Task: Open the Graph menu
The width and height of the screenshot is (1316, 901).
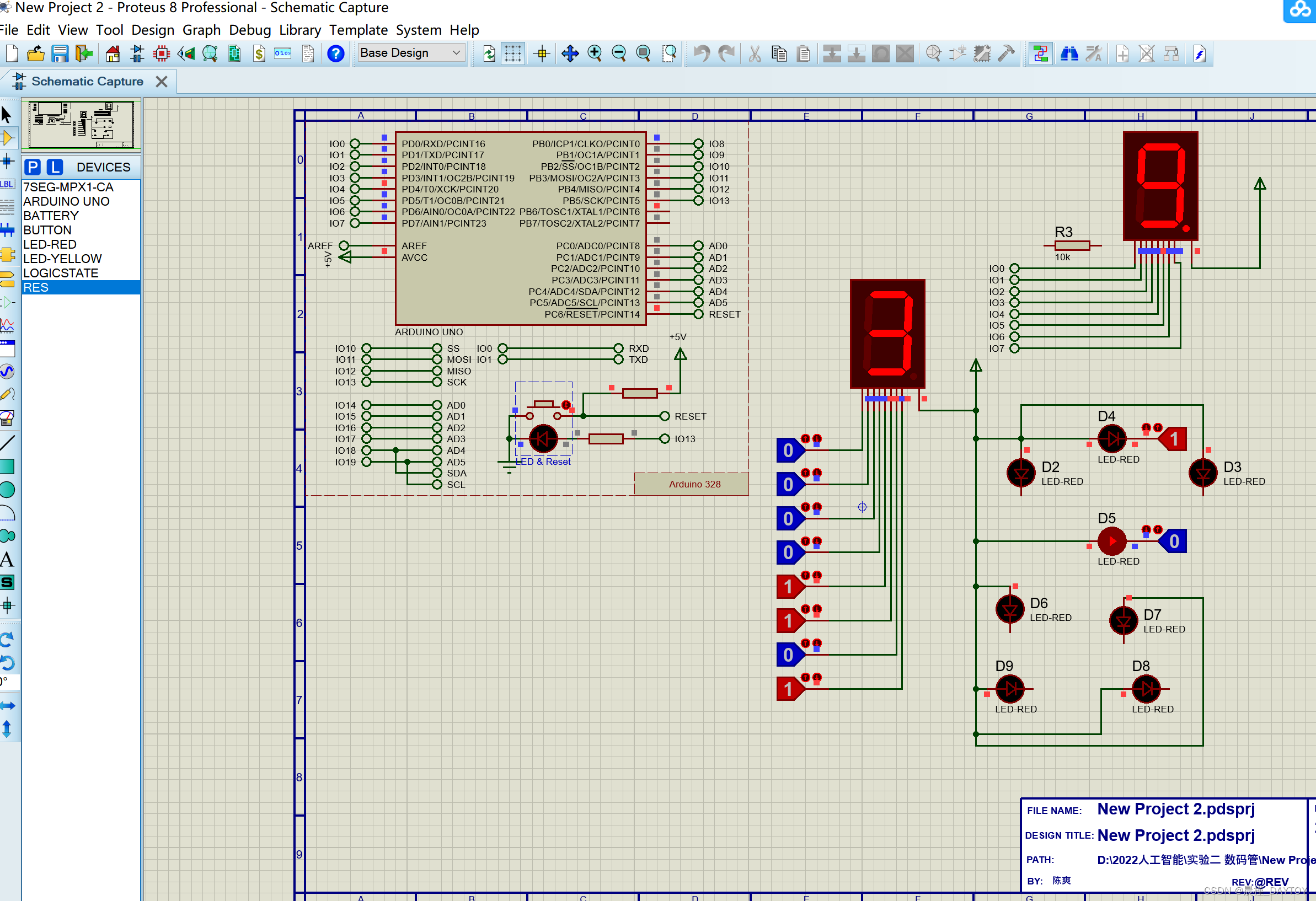Action: [x=201, y=29]
